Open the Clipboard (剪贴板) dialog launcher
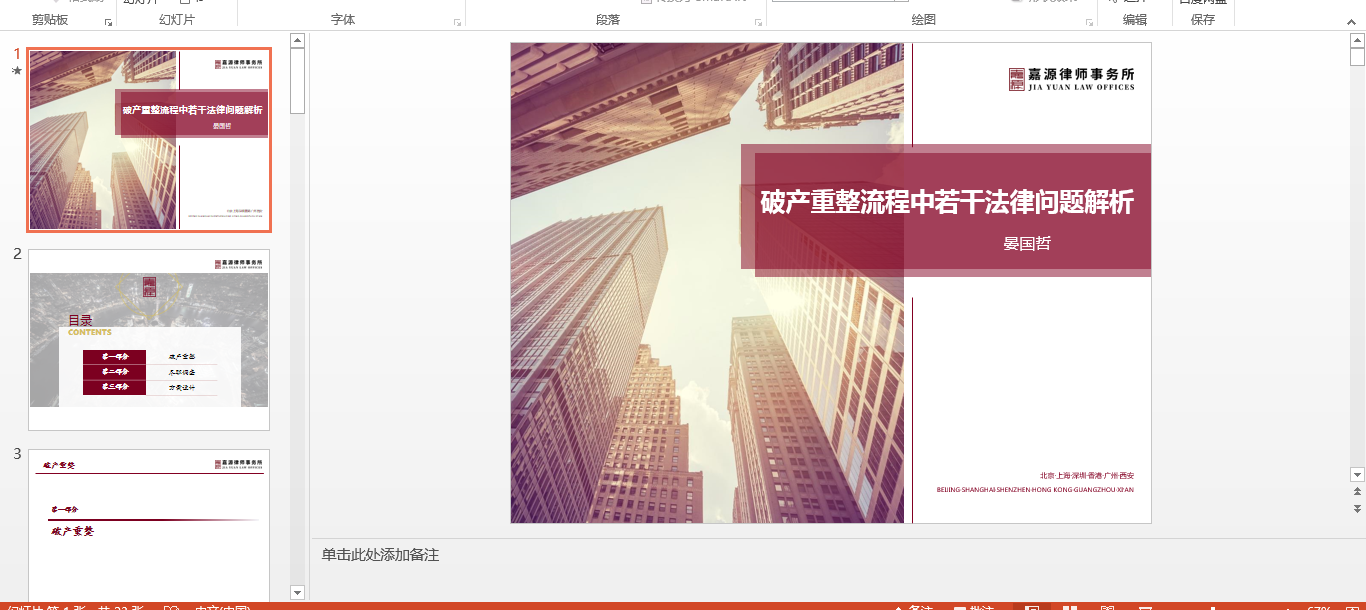This screenshot has width=1366, height=610. (x=108, y=22)
